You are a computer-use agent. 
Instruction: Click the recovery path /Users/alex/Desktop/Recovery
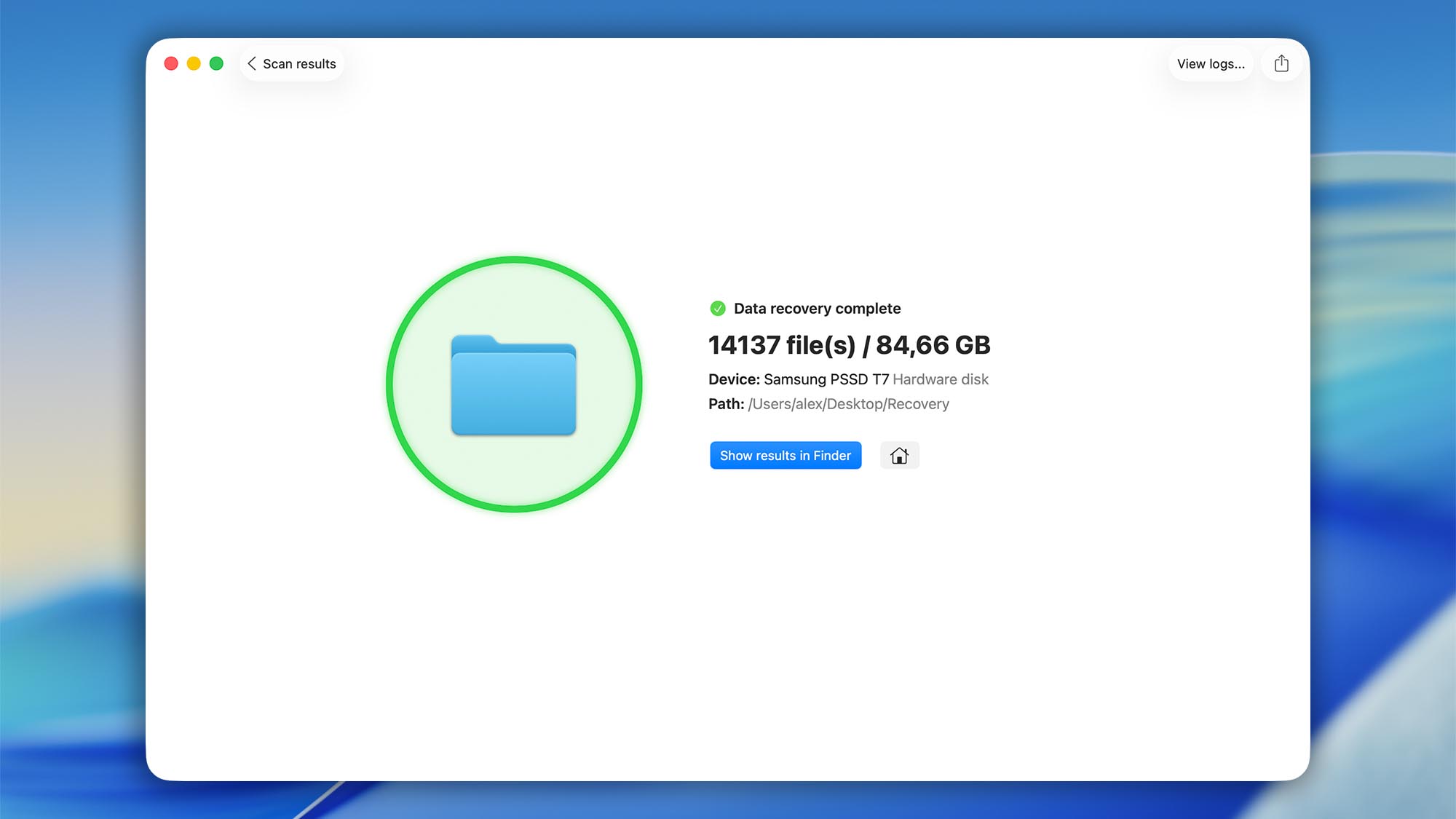849,404
